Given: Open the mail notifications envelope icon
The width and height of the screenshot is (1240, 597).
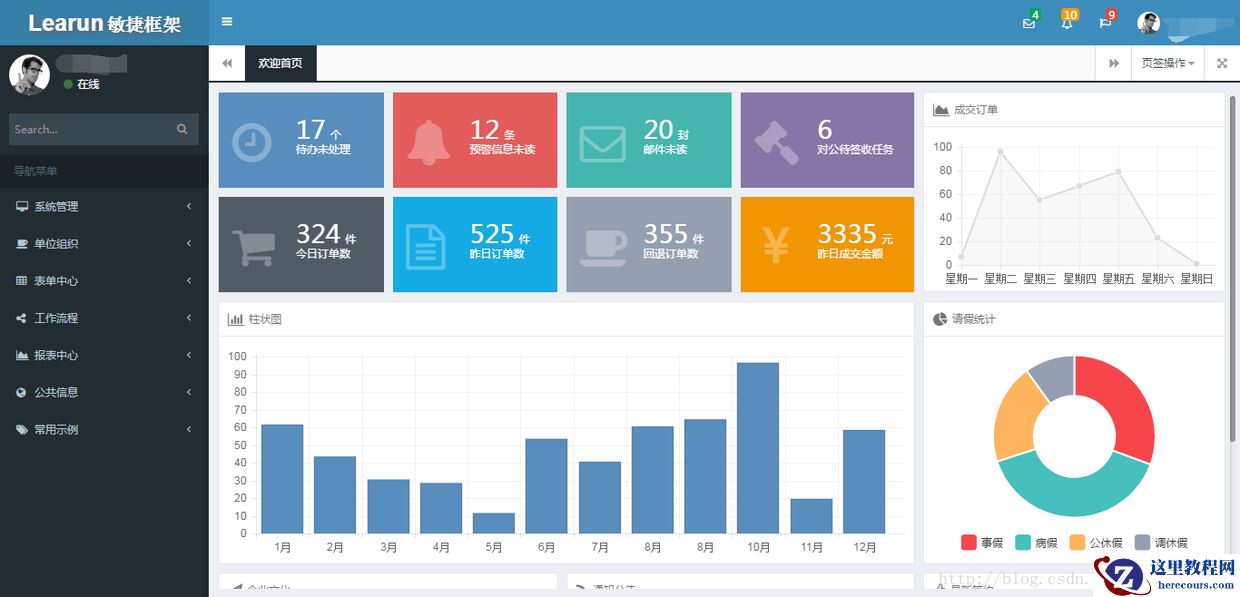Looking at the screenshot, I should click(x=1029, y=23).
